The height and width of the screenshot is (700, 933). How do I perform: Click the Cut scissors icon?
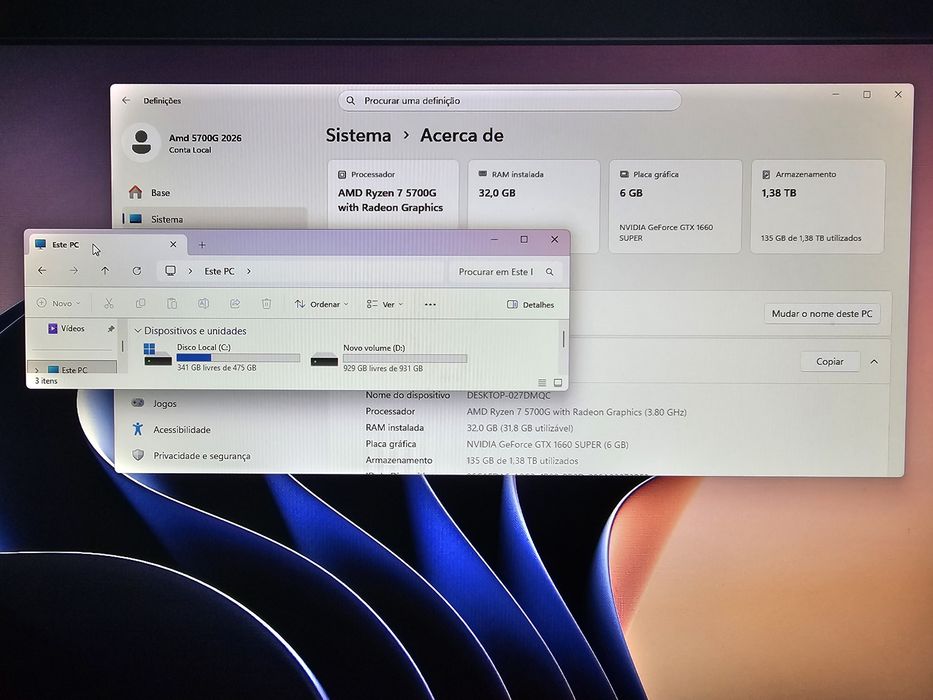pyautogui.click(x=108, y=304)
